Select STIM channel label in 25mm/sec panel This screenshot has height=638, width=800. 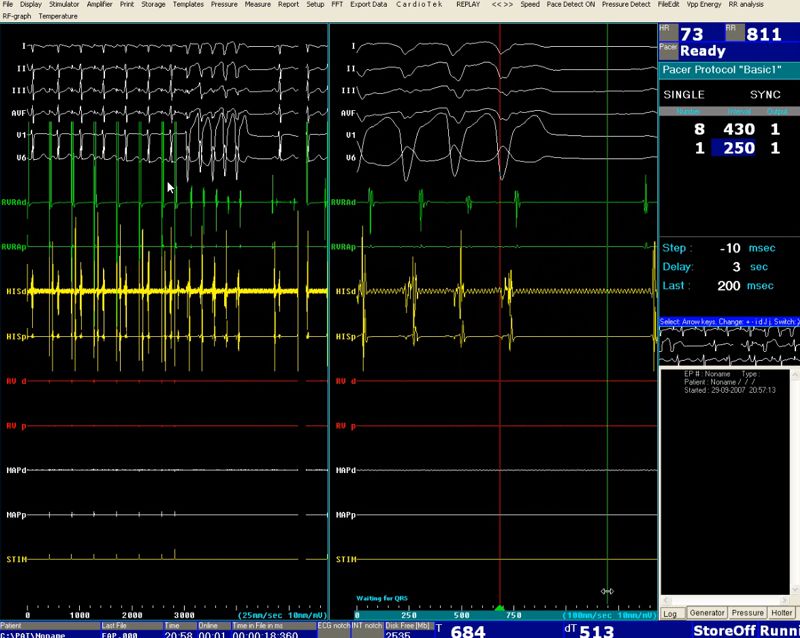[16, 559]
